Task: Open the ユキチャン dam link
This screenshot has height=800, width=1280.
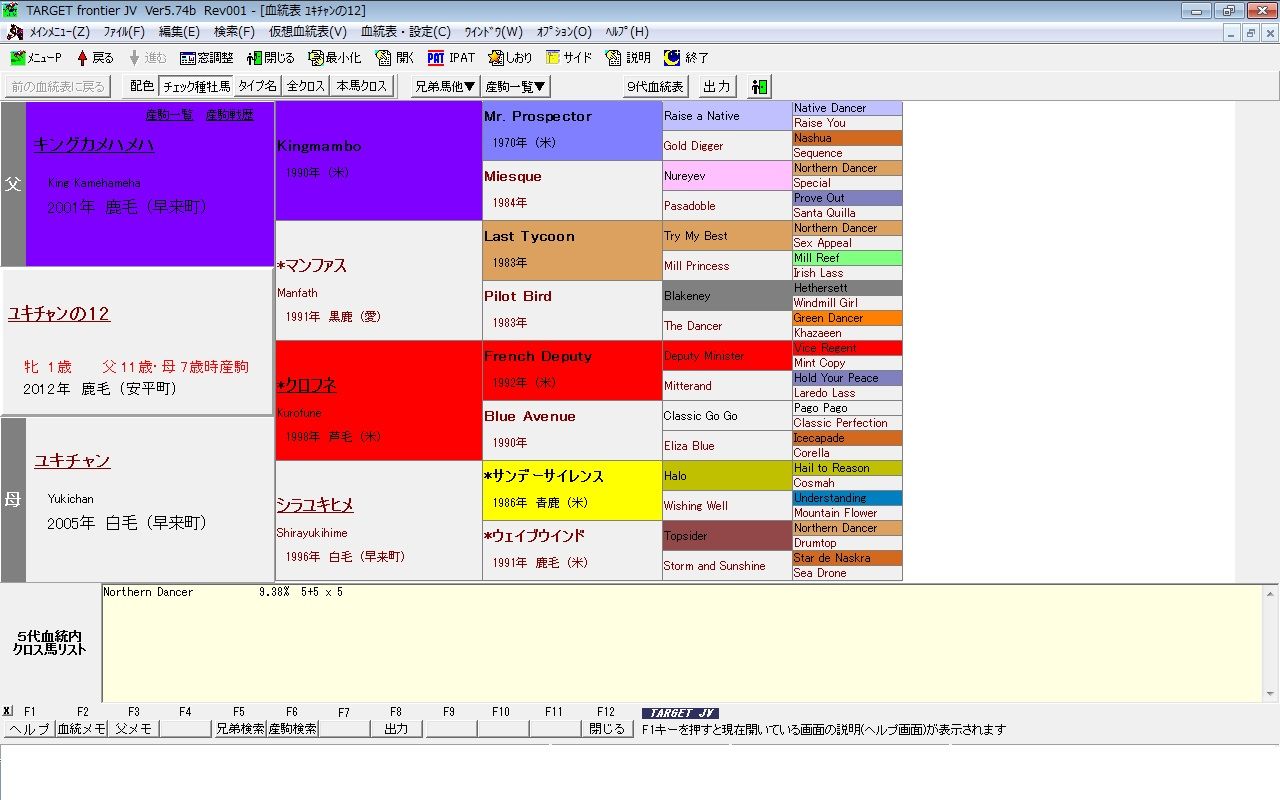Action: [72, 461]
